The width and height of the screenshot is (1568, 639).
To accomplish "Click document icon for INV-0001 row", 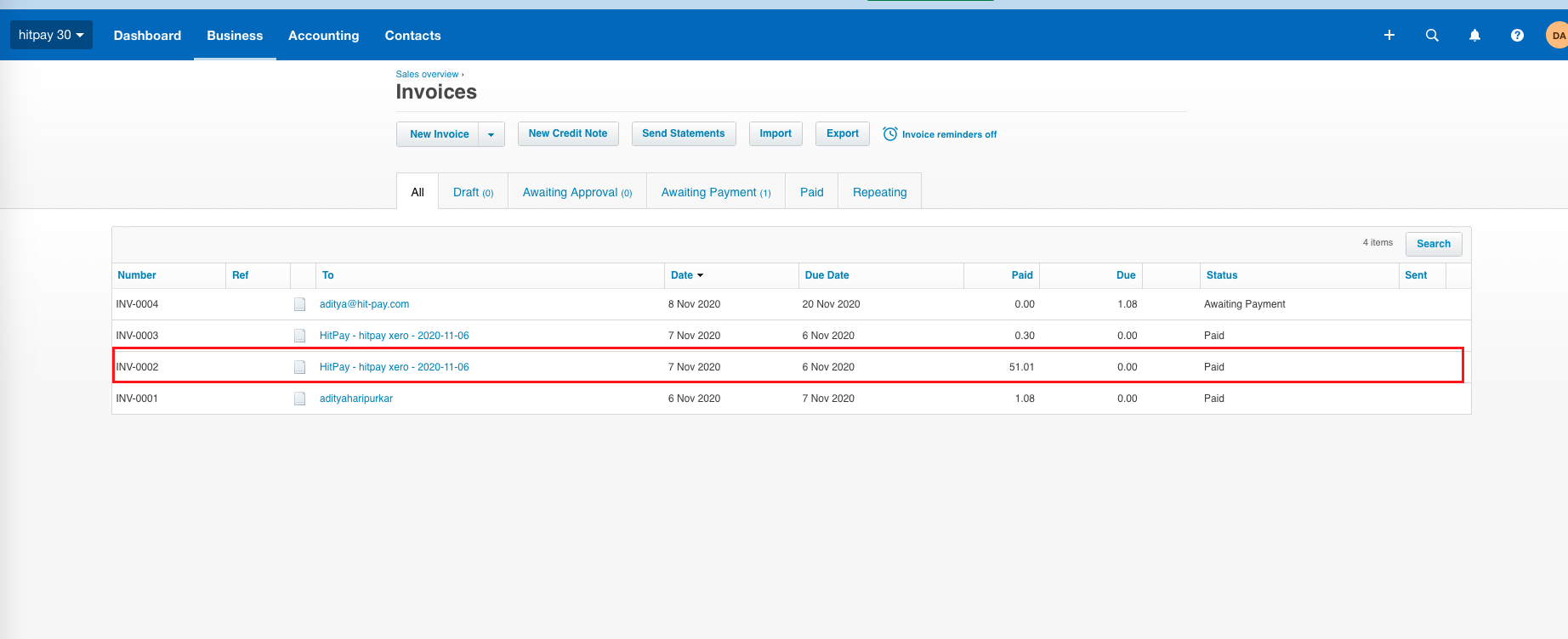I will pyautogui.click(x=299, y=399).
